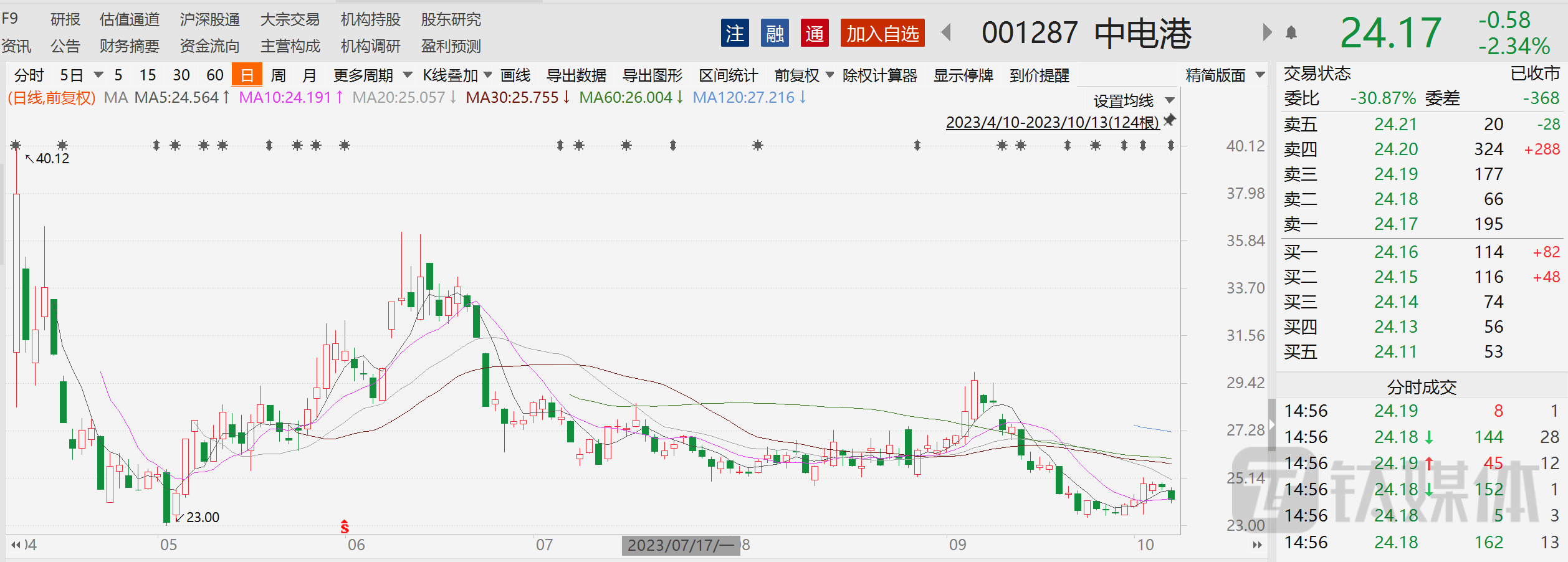Click the blue 注 badge icon
Image resolution: width=1568 pixels, height=562 pixels.
click(x=735, y=34)
